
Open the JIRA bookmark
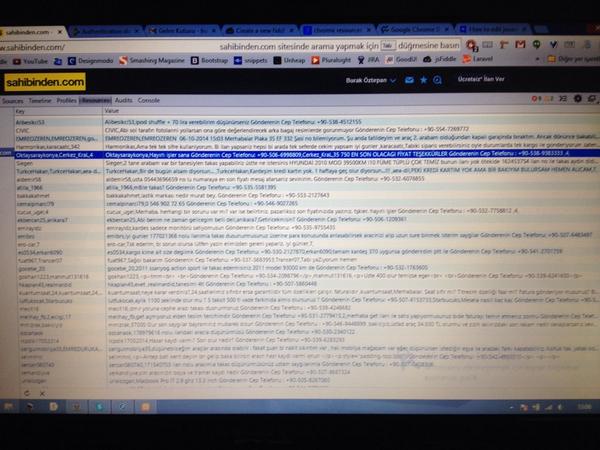pyautogui.click(x=368, y=60)
